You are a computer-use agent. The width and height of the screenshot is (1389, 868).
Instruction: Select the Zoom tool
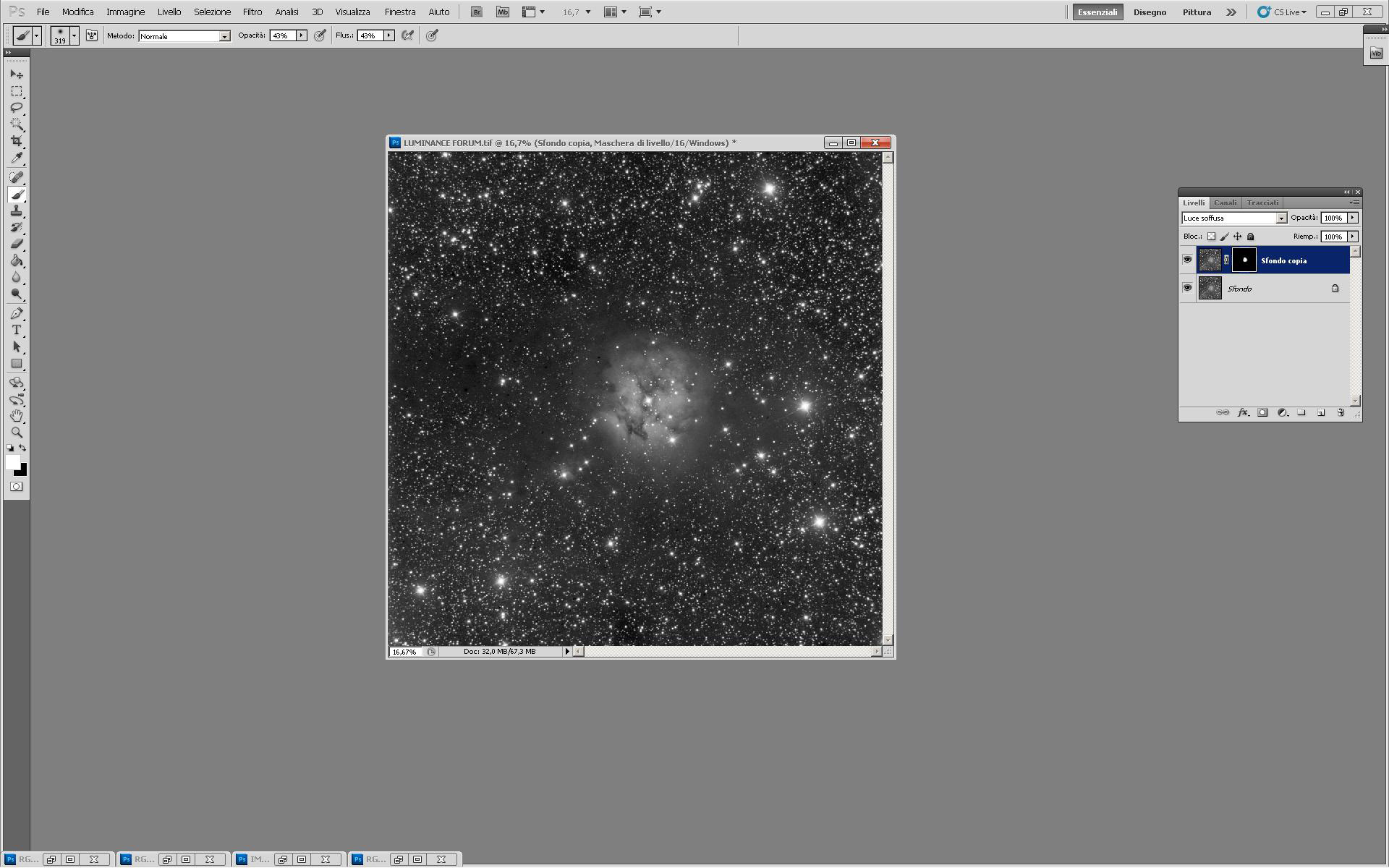coord(17,433)
